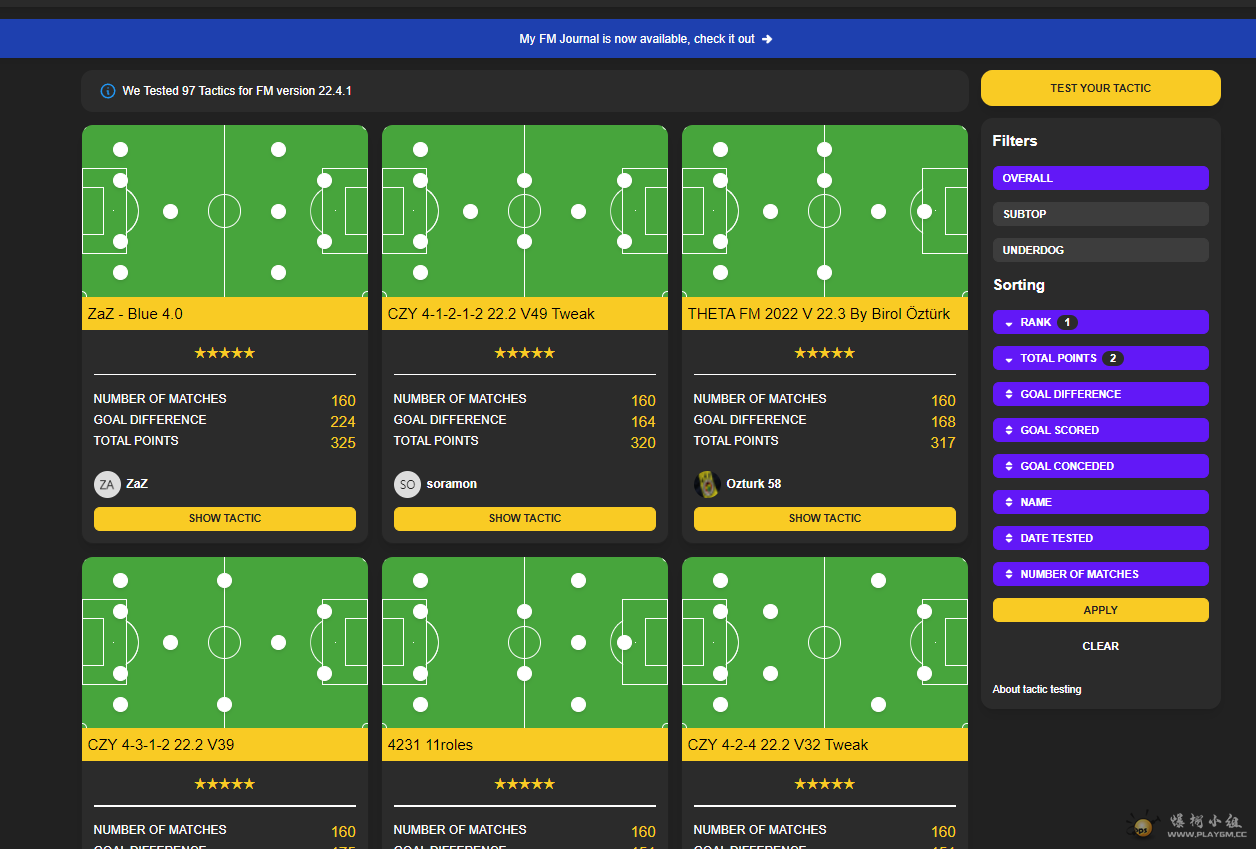Open the About tactic testing link
The image size is (1256, 849).
[1036, 689]
